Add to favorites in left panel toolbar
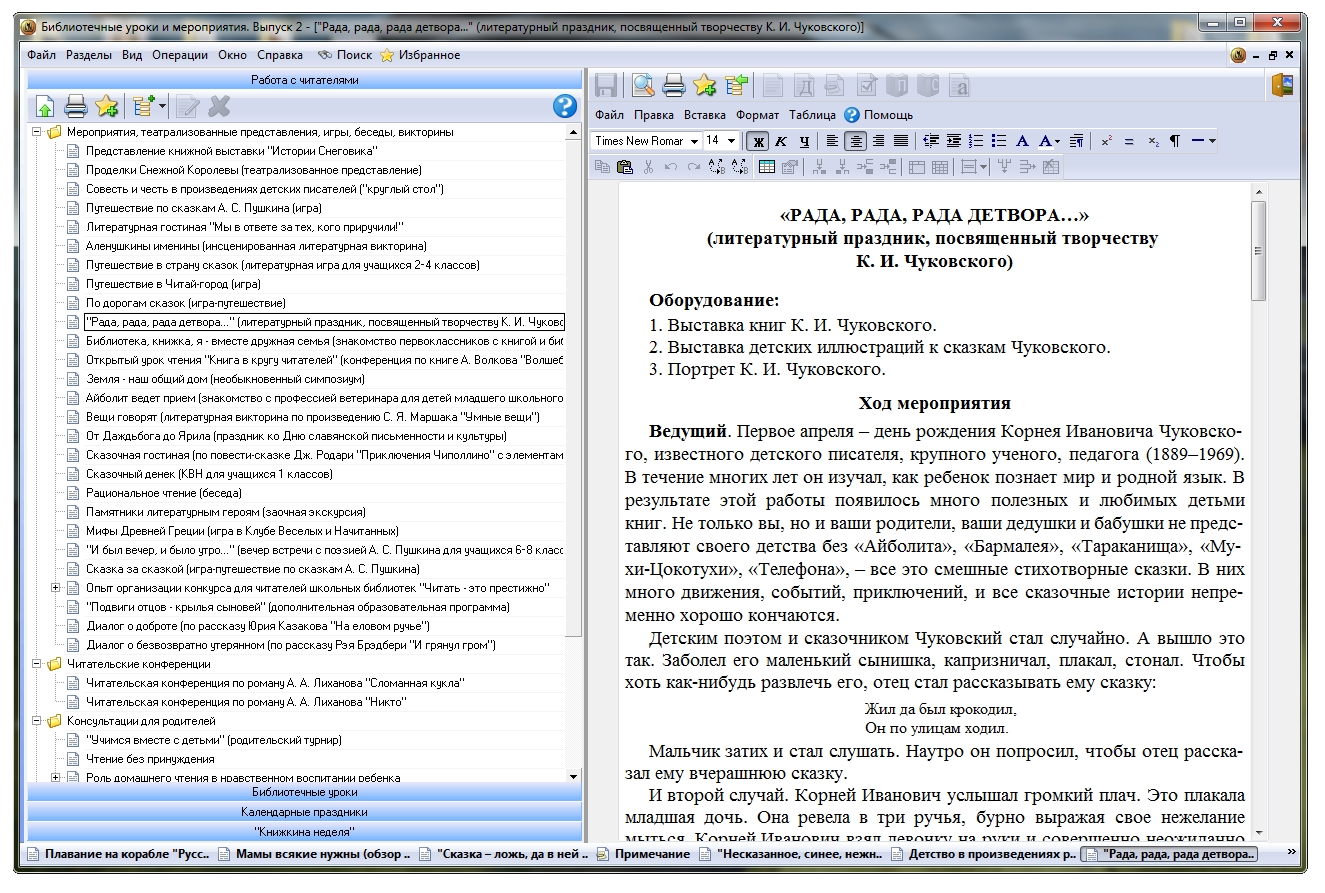The width and height of the screenshot is (1325, 893). click(106, 106)
